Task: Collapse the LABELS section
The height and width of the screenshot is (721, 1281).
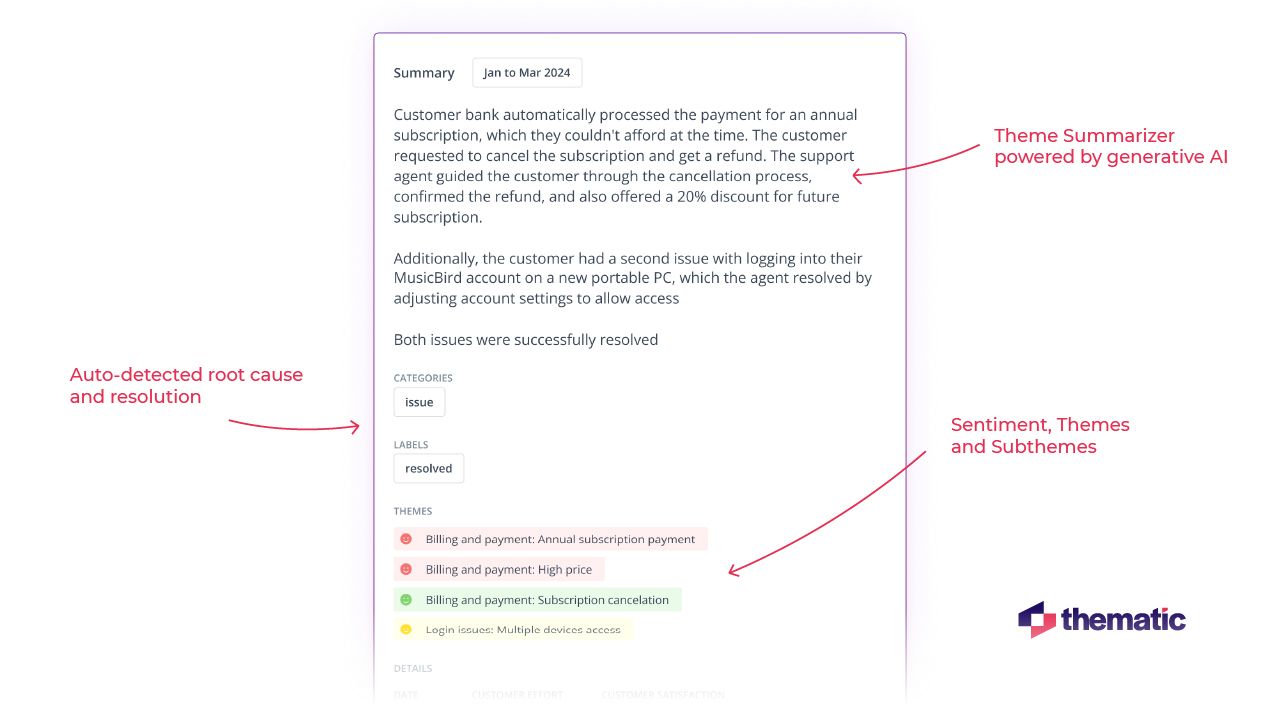Action: pos(411,444)
